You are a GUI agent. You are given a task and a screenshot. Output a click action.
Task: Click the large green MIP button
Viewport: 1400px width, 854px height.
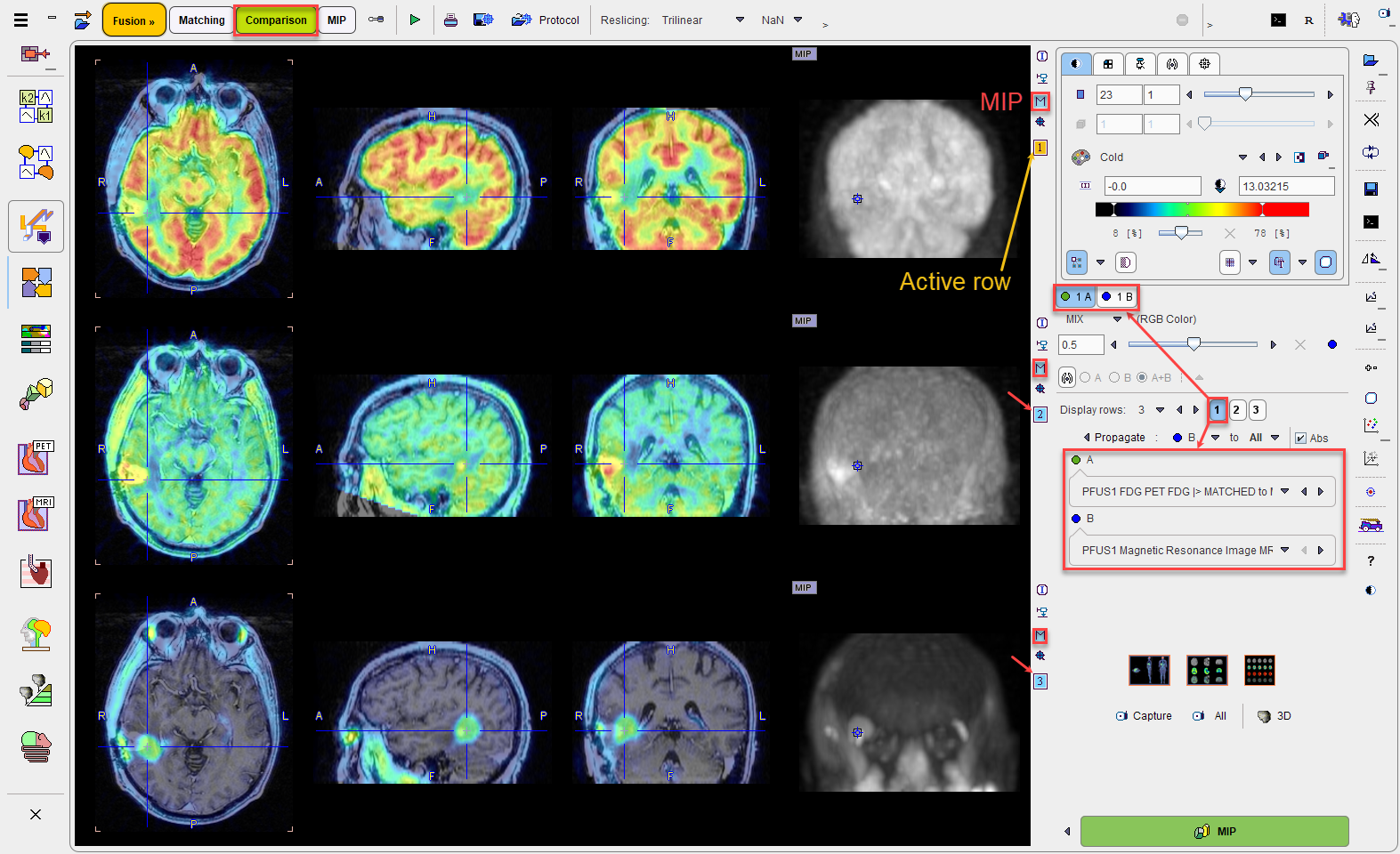click(1215, 832)
